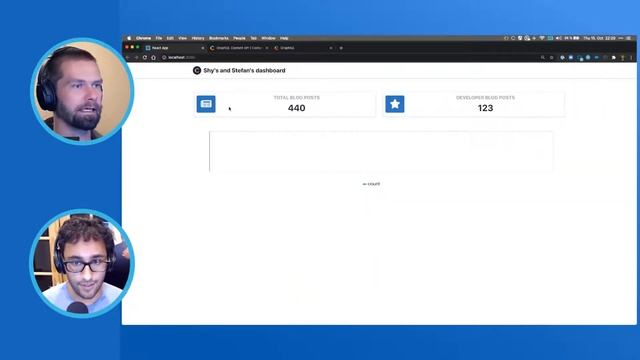Click the browser back arrow
Viewport: 640px width, 360px height.
point(128,58)
